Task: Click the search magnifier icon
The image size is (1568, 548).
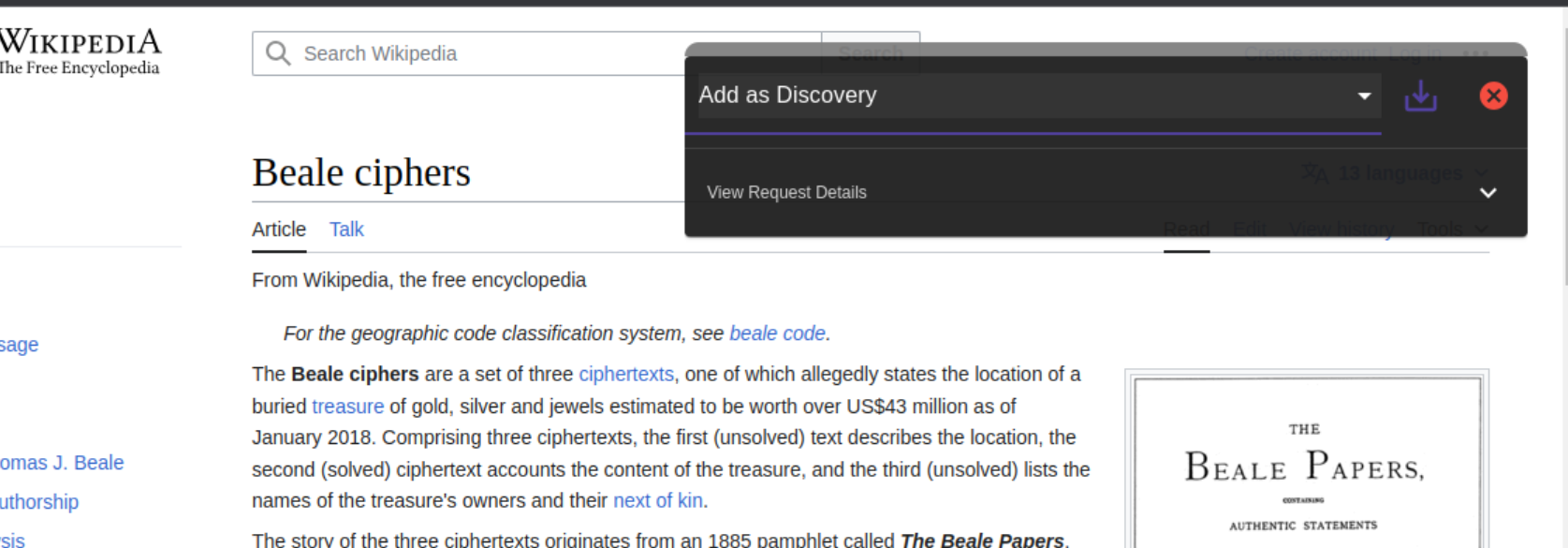Action: [277, 53]
